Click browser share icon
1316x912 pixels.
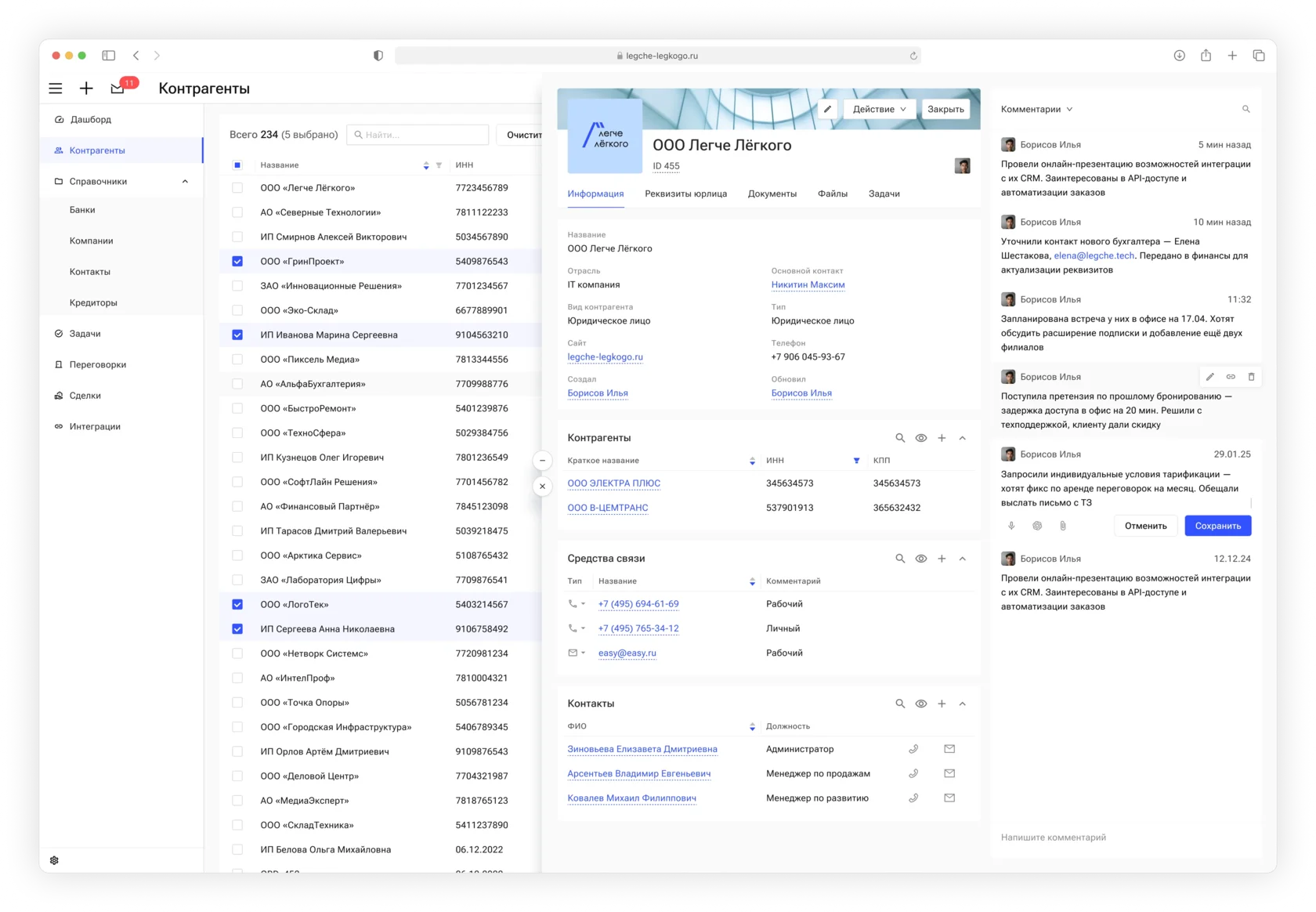tap(1206, 56)
